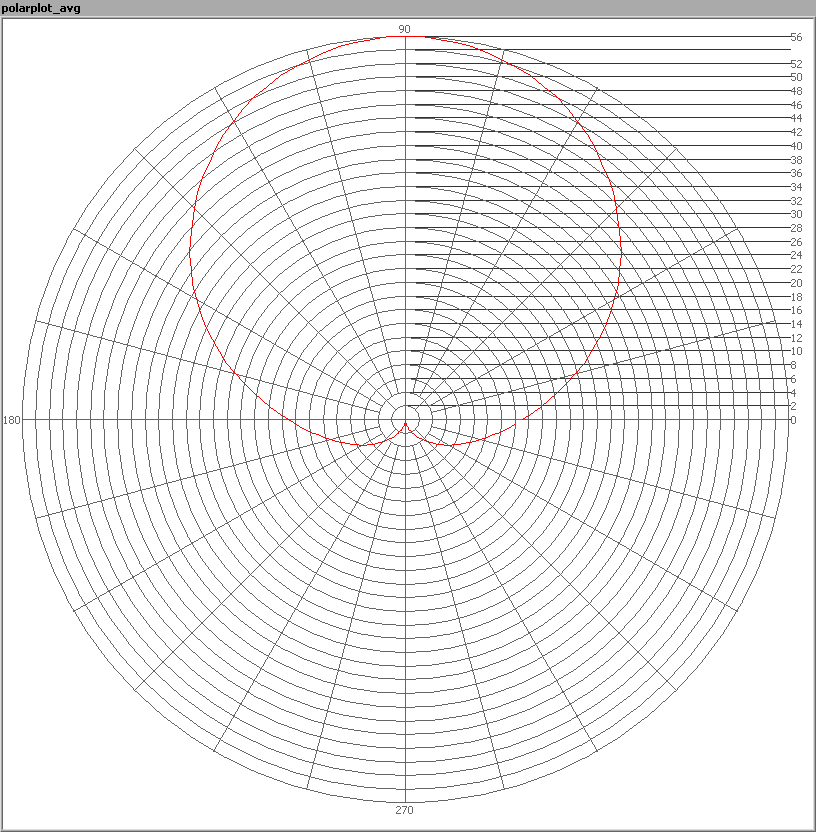Click the 0 radial scale label
This screenshot has height=832, width=816.
[793, 420]
